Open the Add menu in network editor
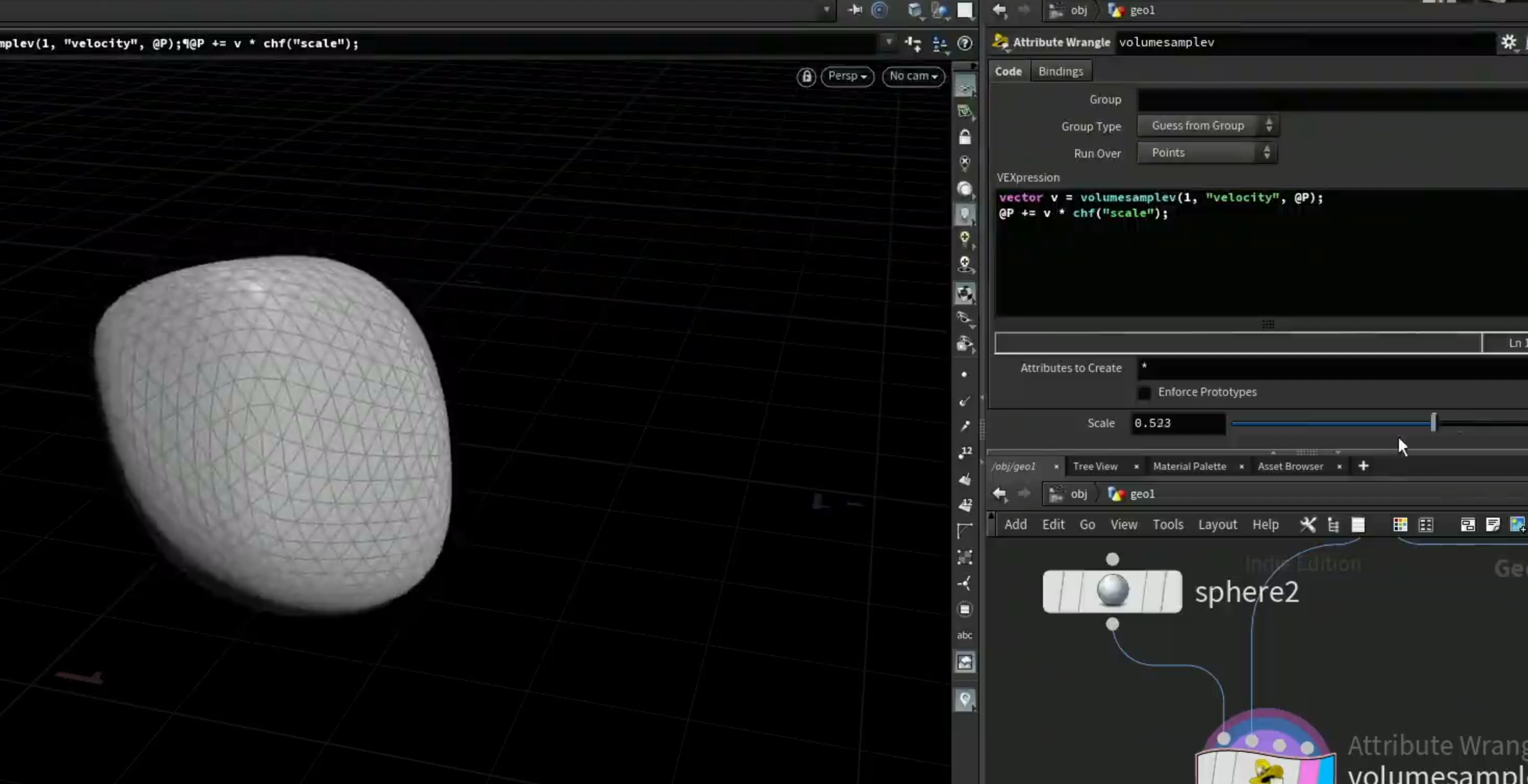This screenshot has height=784, width=1528. pyautogui.click(x=1015, y=525)
